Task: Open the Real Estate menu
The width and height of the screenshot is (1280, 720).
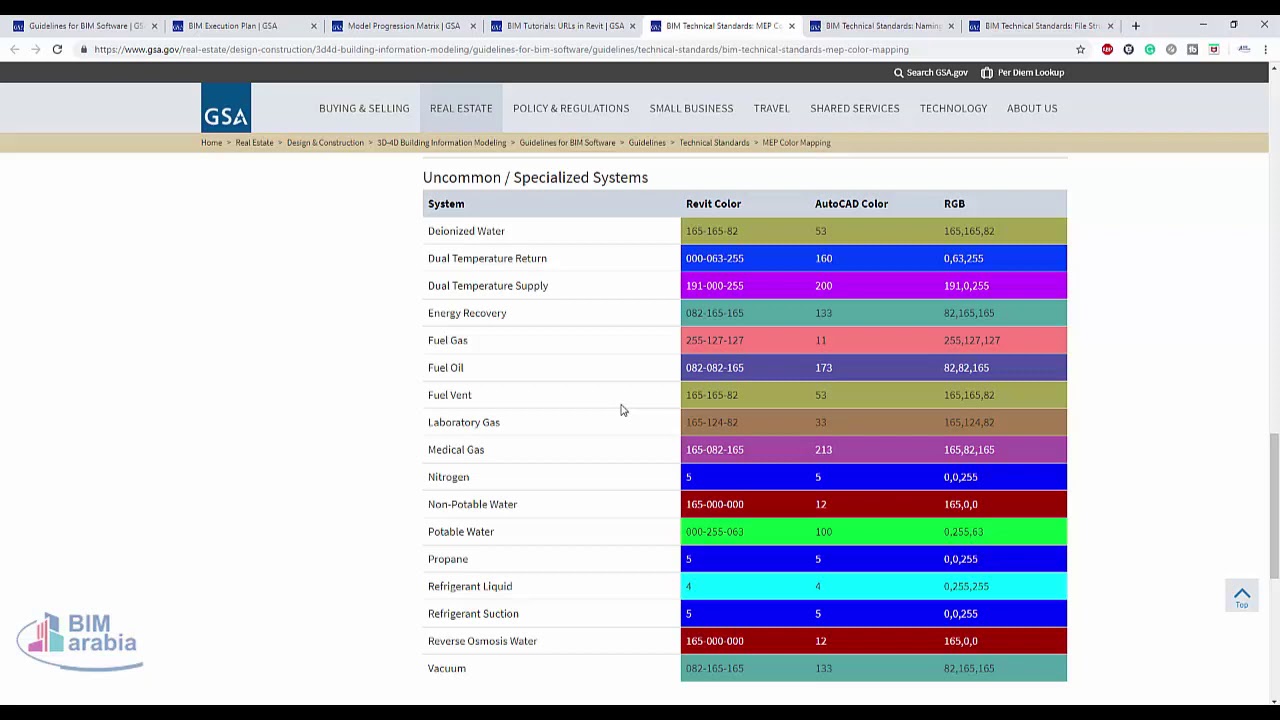Action: [461, 108]
